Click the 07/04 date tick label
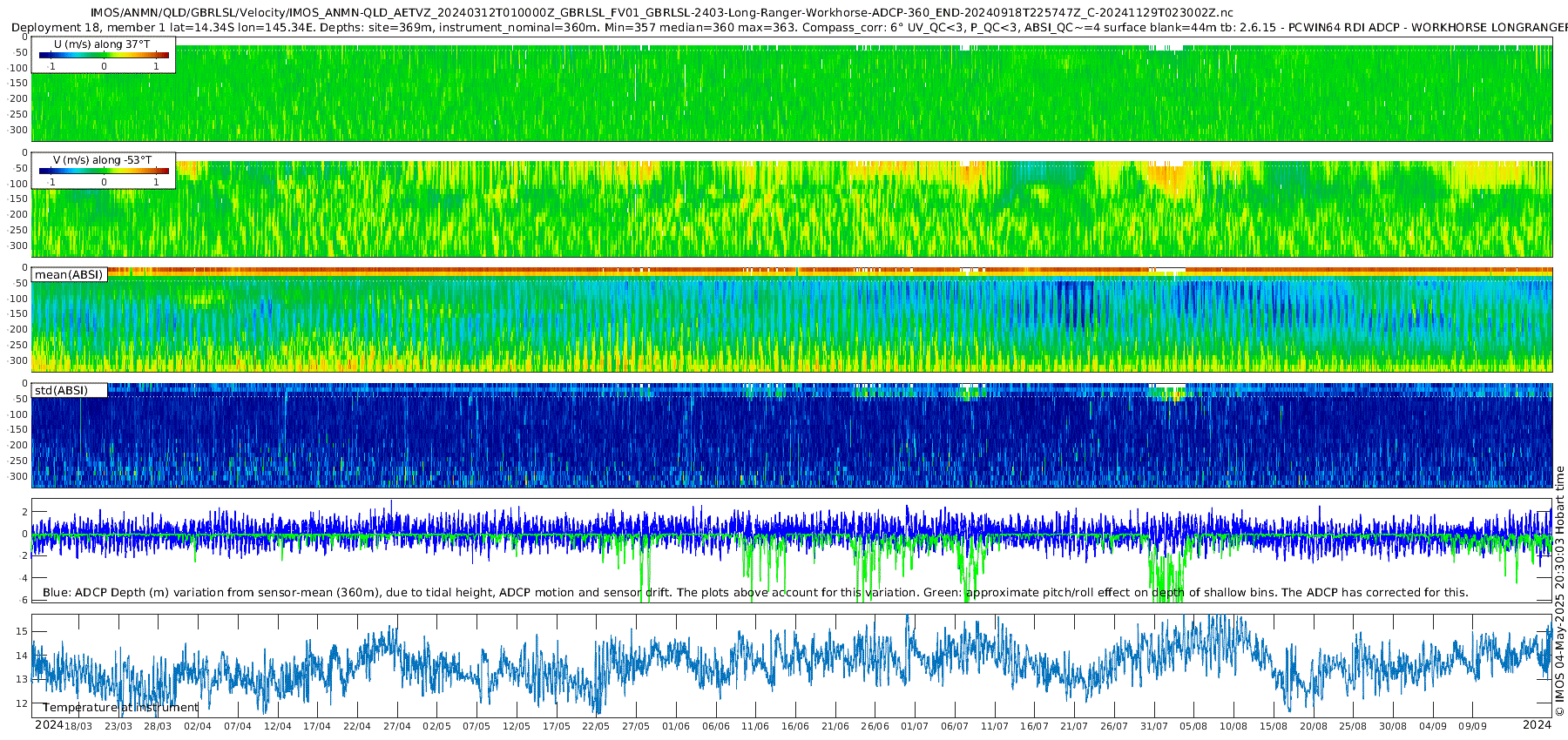The width and height of the screenshot is (1568, 740). (238, 726)
